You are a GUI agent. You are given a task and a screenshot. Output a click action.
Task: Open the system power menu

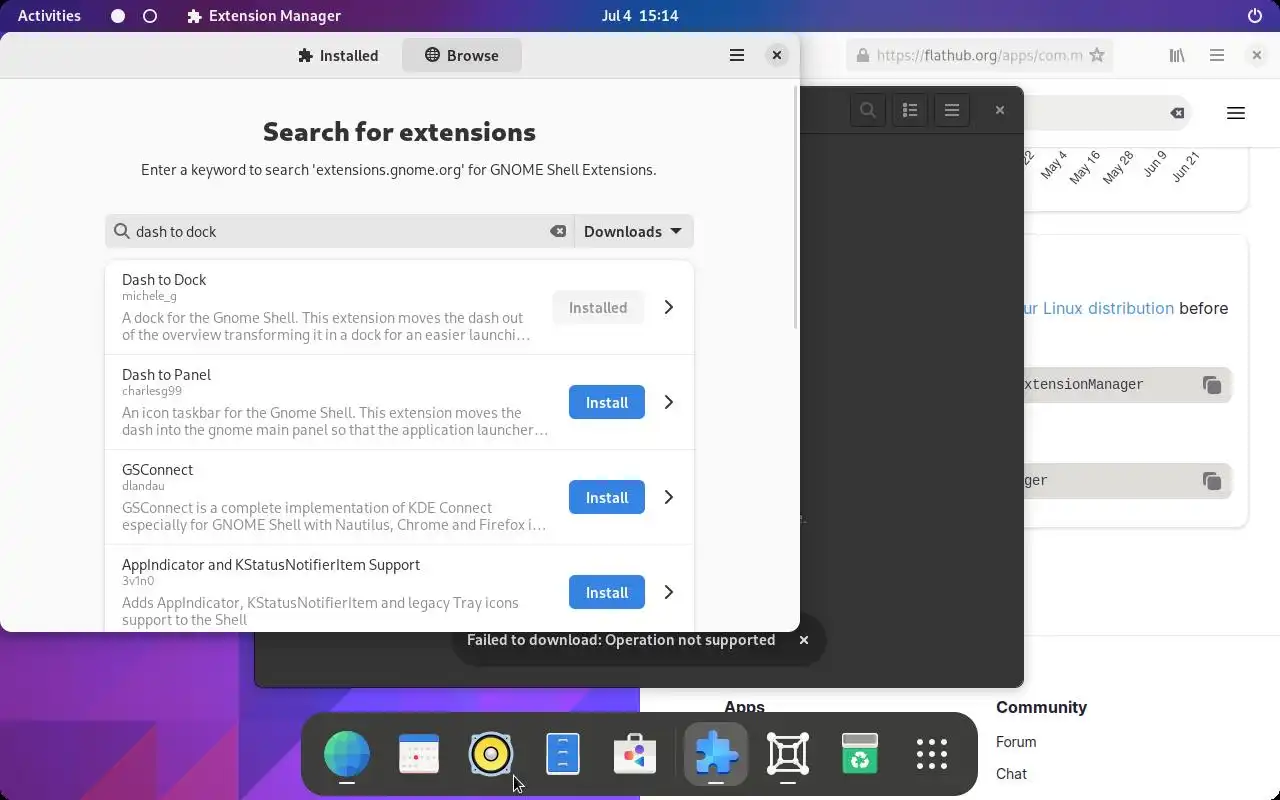coord(1255,16)
